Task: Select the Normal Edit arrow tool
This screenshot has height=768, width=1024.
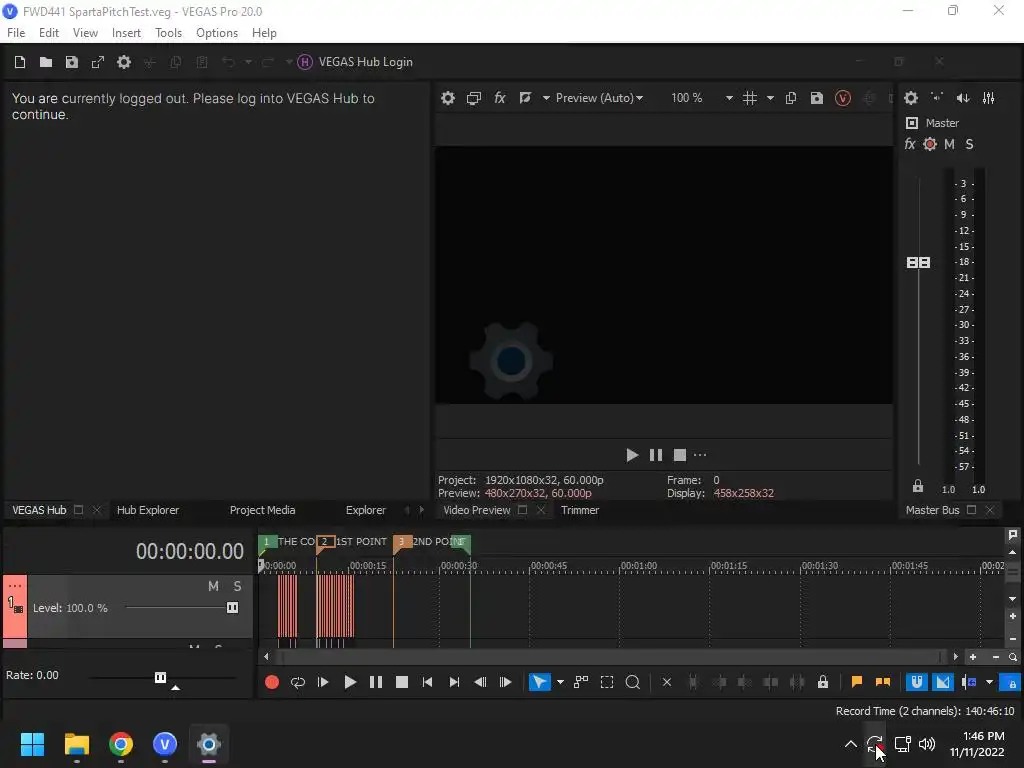Action: [539, 682]
